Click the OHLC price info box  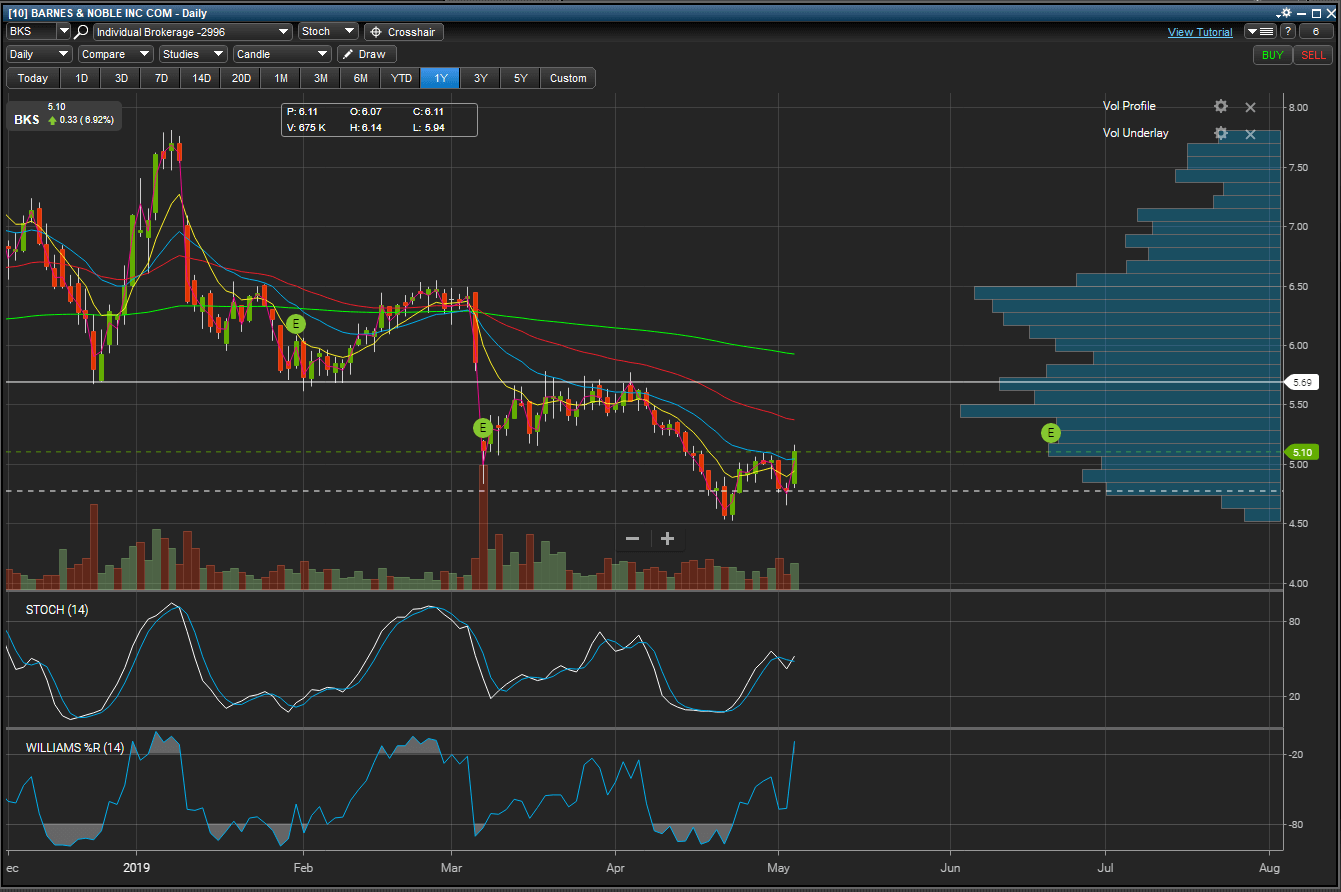point(379,119)
